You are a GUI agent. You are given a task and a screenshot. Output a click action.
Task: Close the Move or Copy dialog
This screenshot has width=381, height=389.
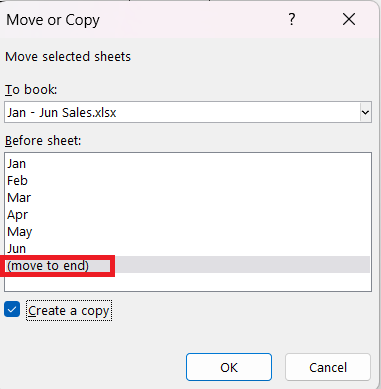pyautogui.click(x=349, y=20)
